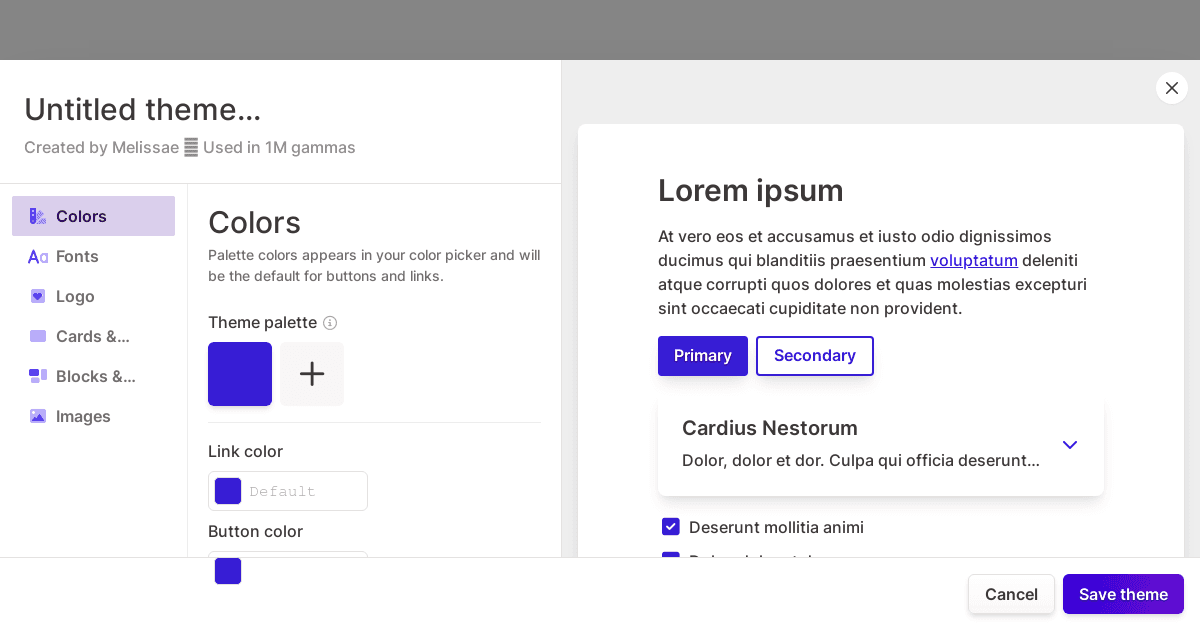
Task: Click the Primary preview button
Action: coord(703,356)
